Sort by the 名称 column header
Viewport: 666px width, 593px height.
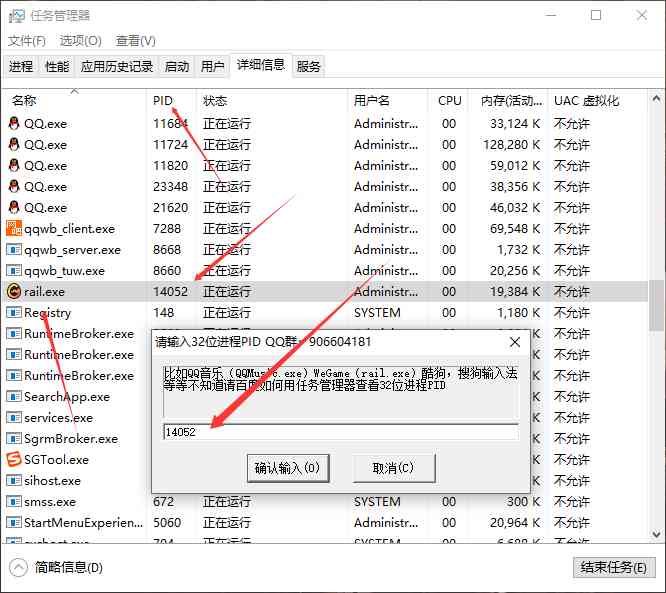click(x=75, y=101)
